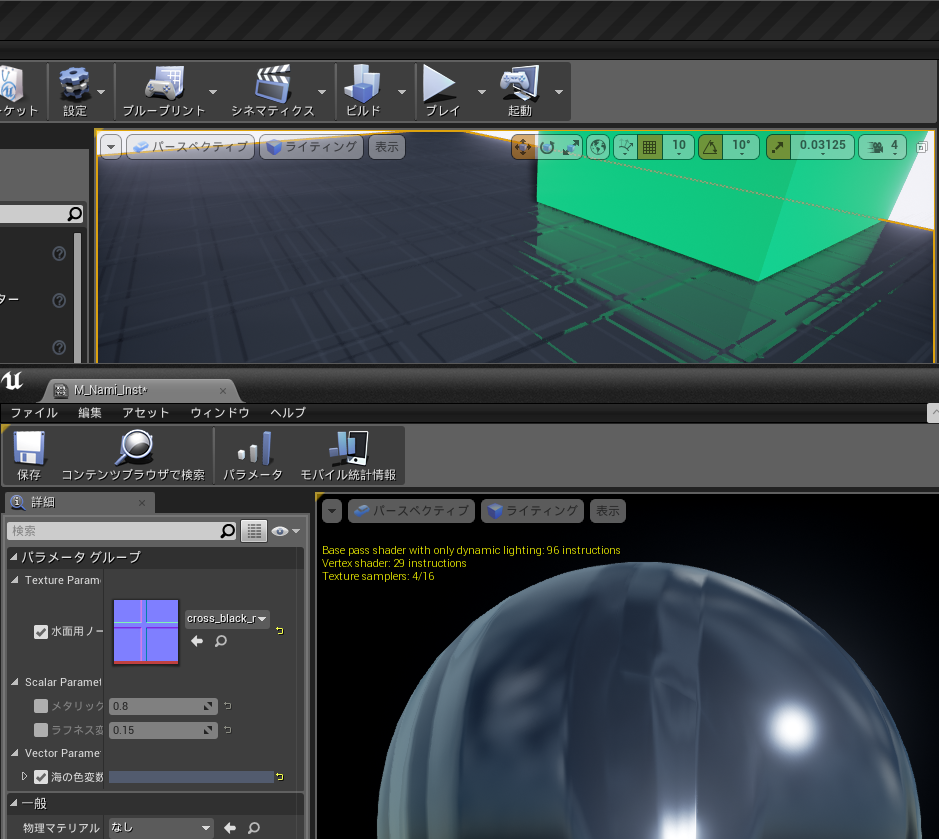Open the ファイル menu
Screen dimensions: 939x839
click(34, 413)
